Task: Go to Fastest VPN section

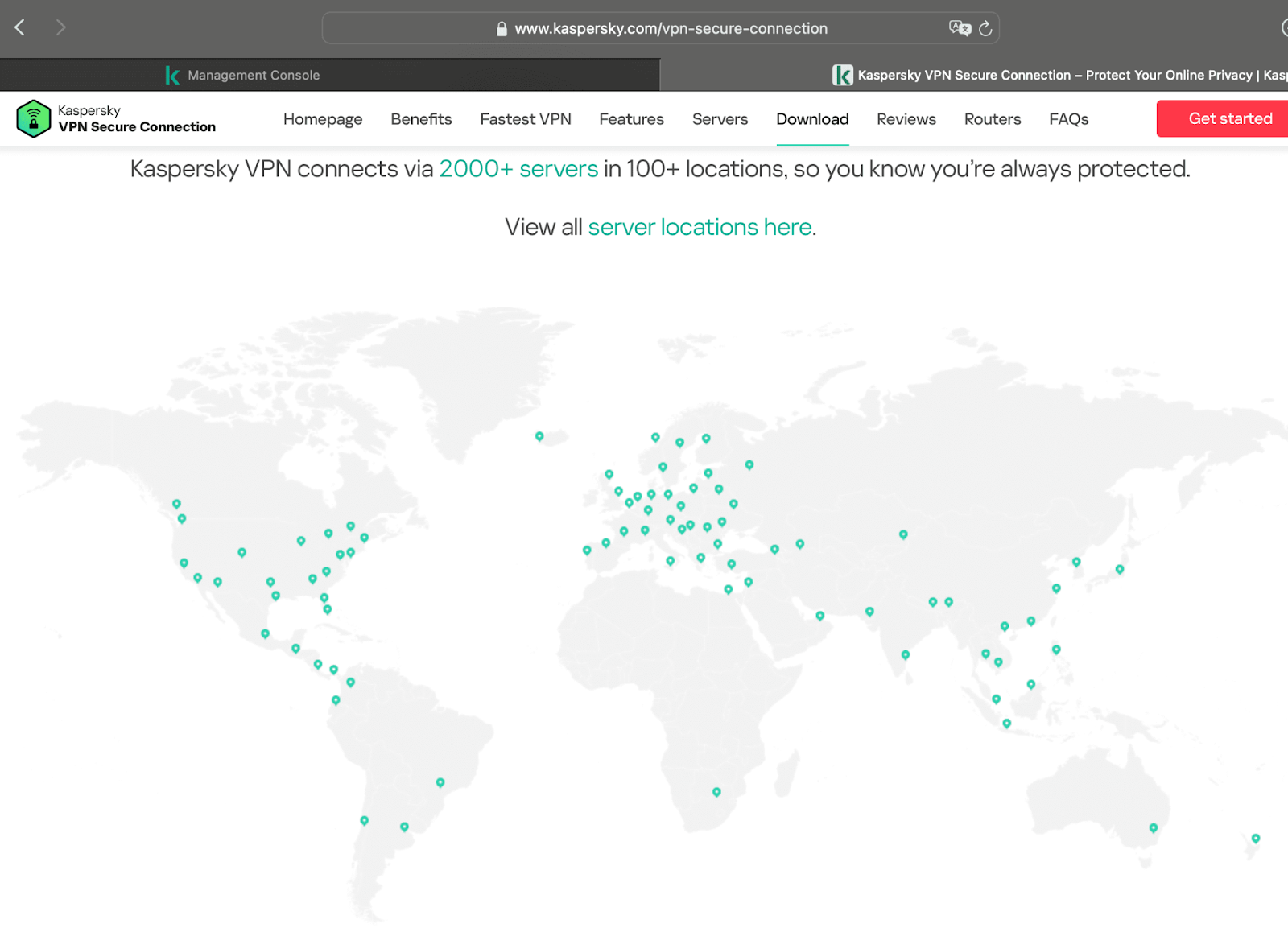Action: coord(526,119)
